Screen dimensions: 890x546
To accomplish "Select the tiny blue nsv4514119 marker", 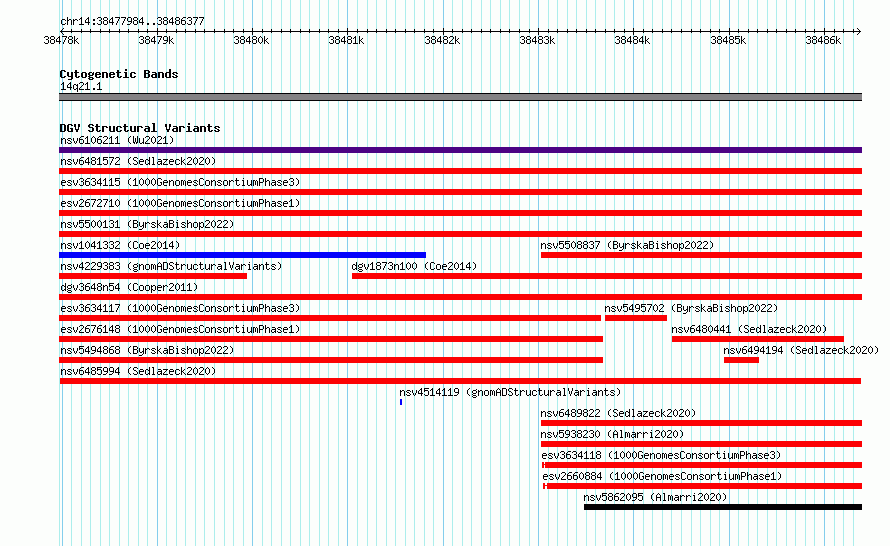I will tap(401, 402).
